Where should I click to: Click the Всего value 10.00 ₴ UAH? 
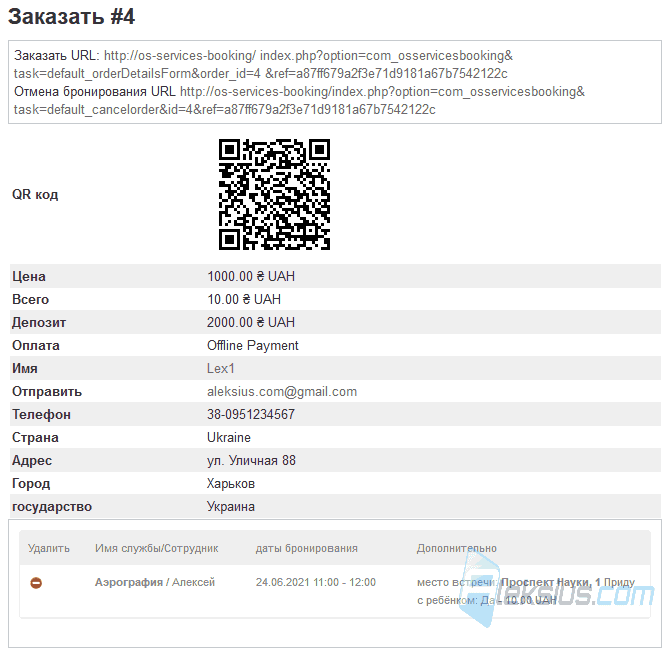pyautogui.click(x=244, y=300)
